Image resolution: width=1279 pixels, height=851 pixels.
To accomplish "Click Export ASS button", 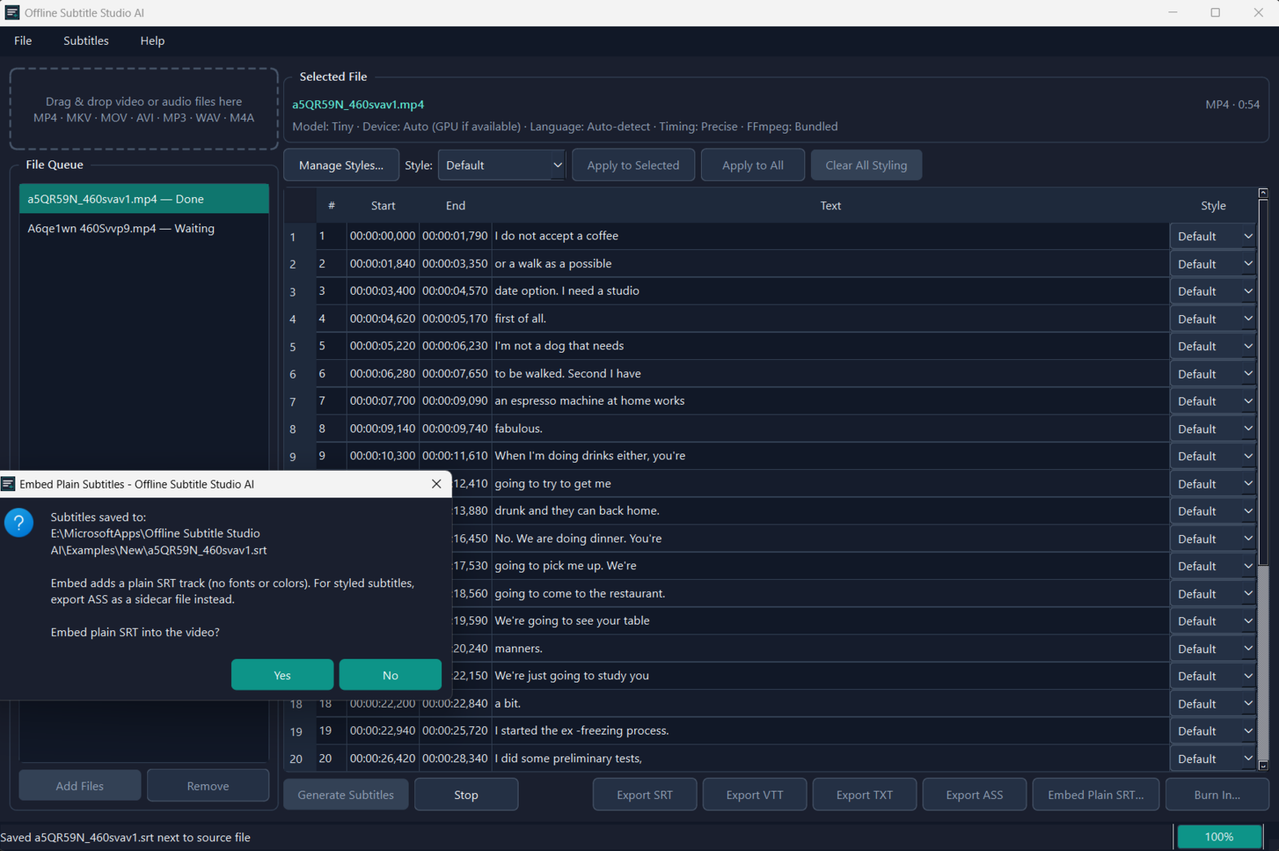I will click(975, 795).
